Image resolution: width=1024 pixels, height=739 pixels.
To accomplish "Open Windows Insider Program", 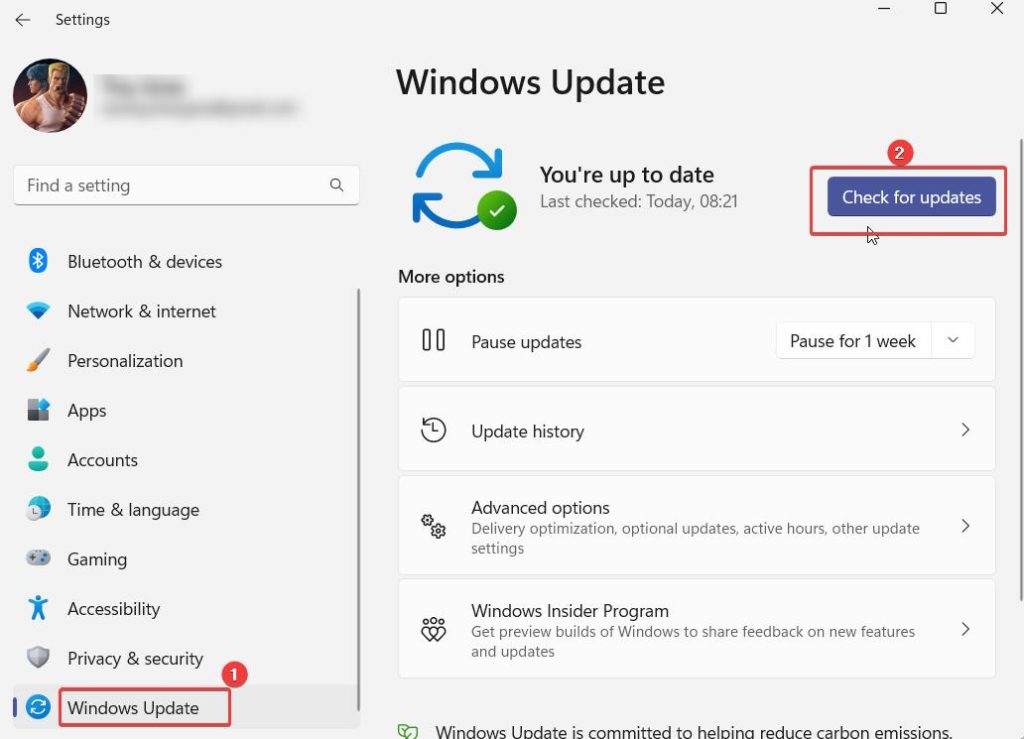I will point(696,629).
